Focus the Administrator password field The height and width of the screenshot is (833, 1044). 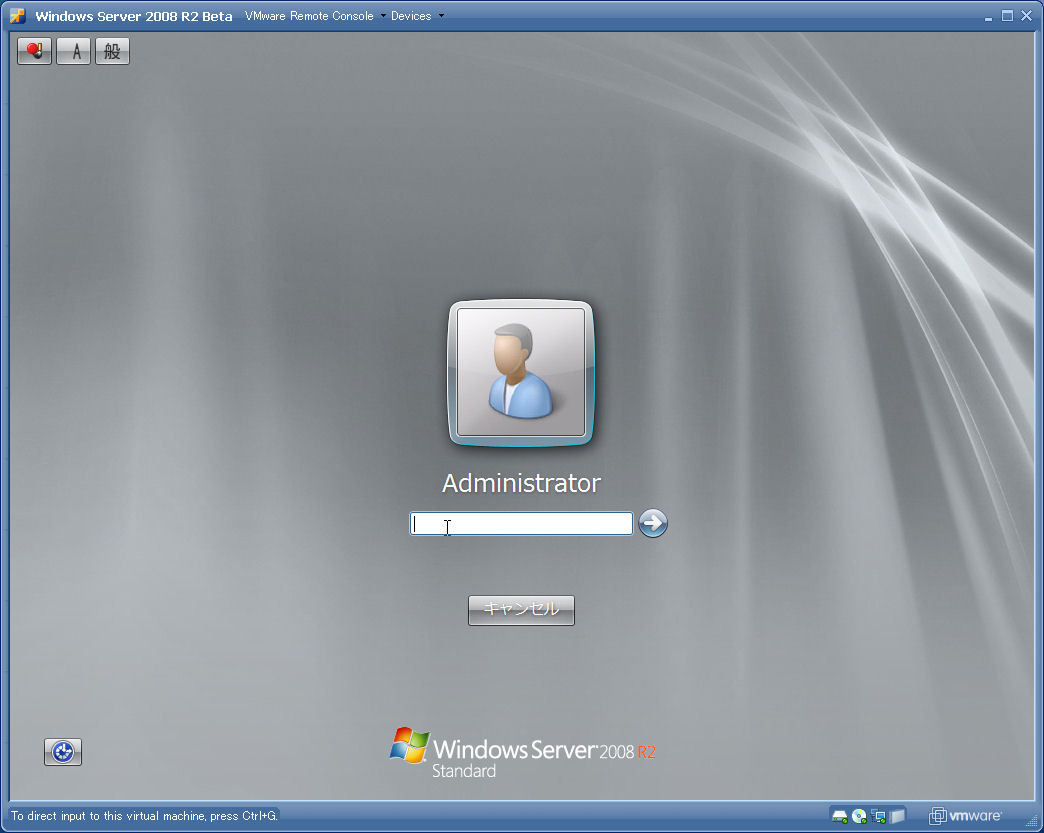tap(521, 523)
